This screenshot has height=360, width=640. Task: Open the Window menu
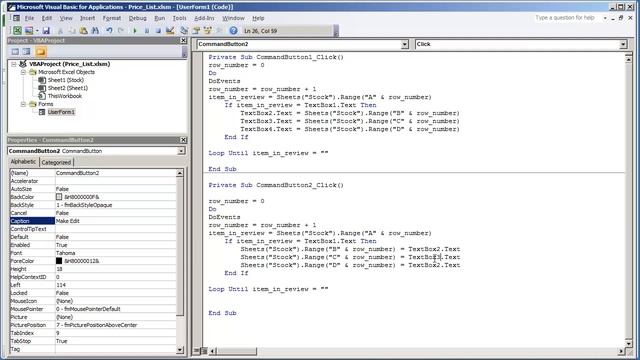[x=233, y=18]
